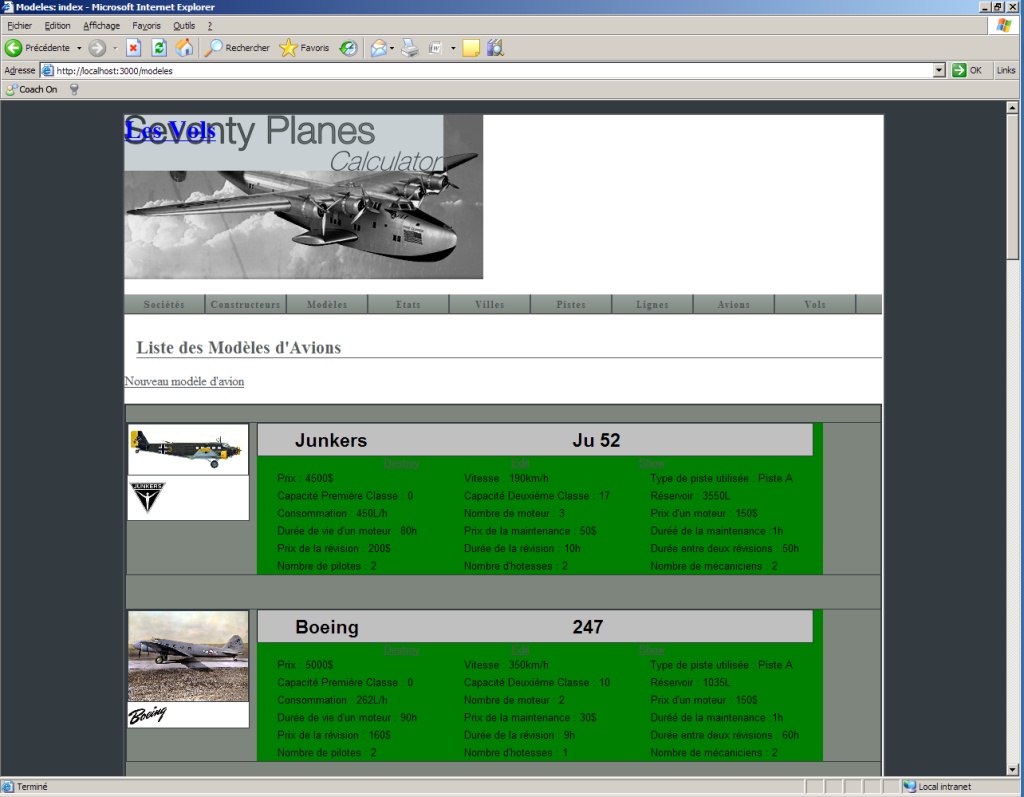Click the Junkers logo image
This screenshot has height=797, width=1024.
click(148, 498)
